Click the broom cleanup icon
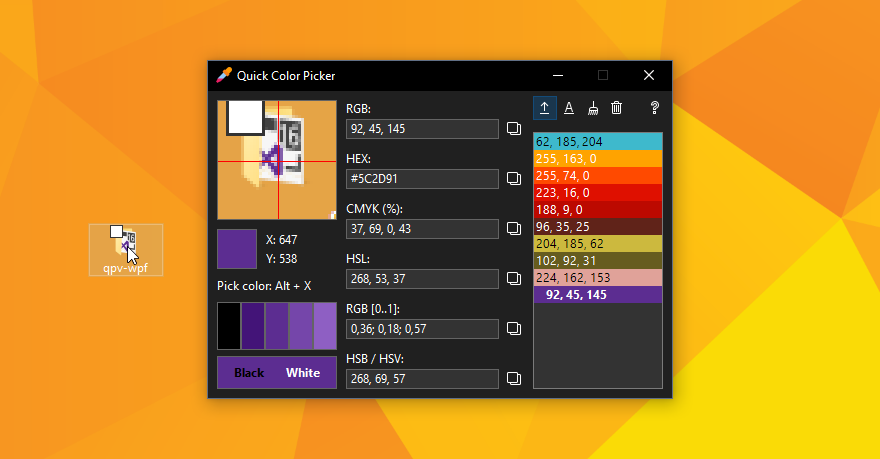The image size is (880, 459). (x=593, y=108)
